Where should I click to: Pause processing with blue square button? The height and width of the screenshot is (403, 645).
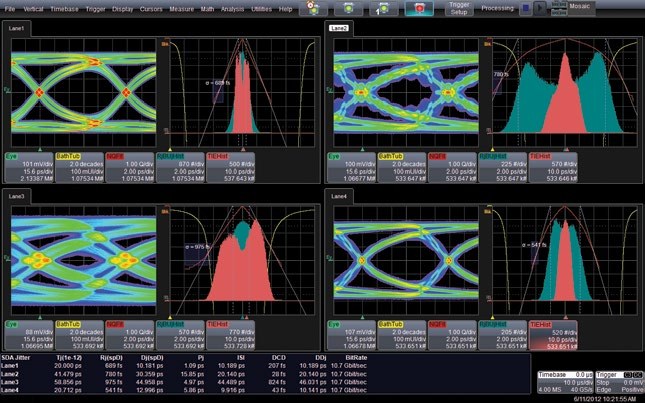pos(525,8)
